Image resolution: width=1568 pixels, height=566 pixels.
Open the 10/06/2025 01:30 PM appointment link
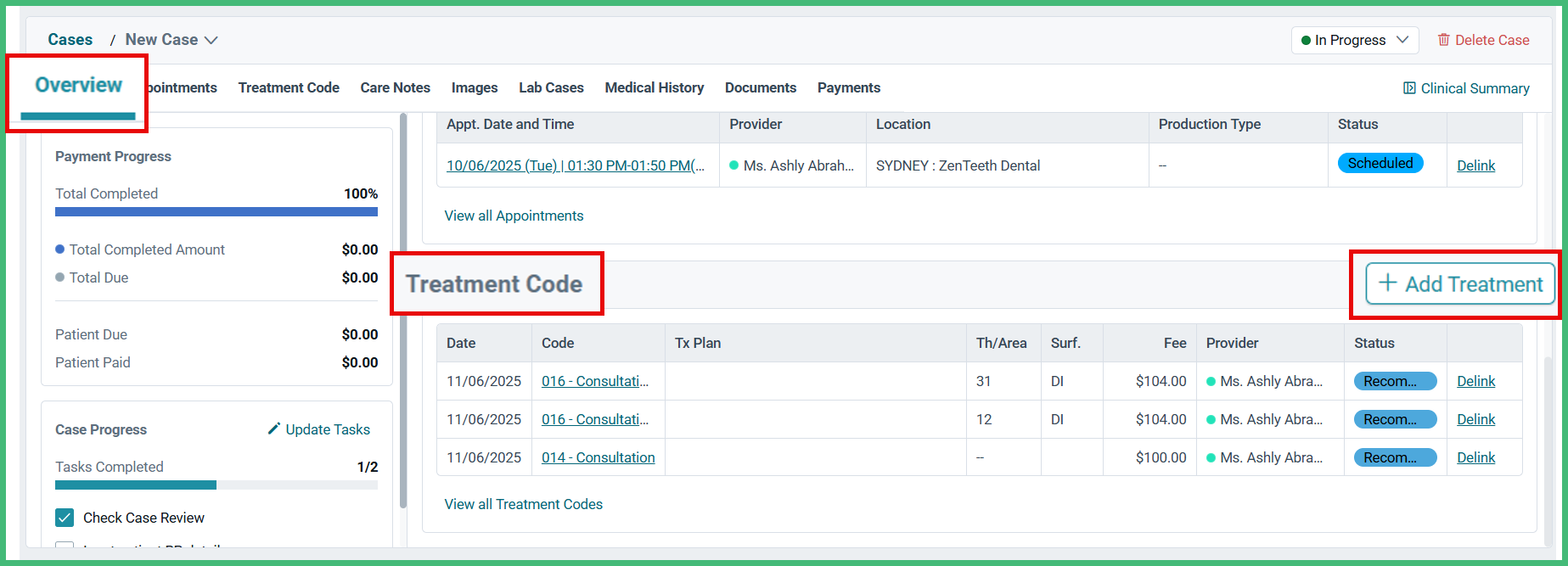coord(576,165)
